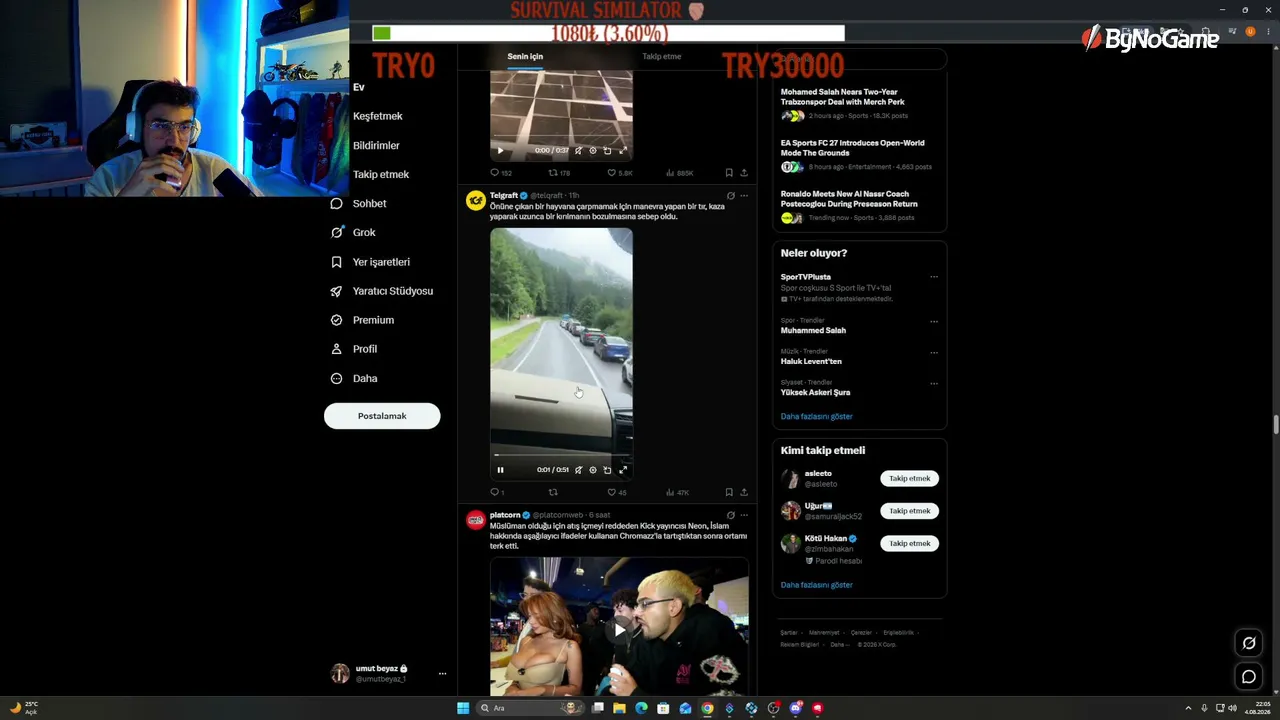Follow asleeto with Takip etmek button
Image resolution: width=1280 pixels, height=720 pixels.
(910, 478)
